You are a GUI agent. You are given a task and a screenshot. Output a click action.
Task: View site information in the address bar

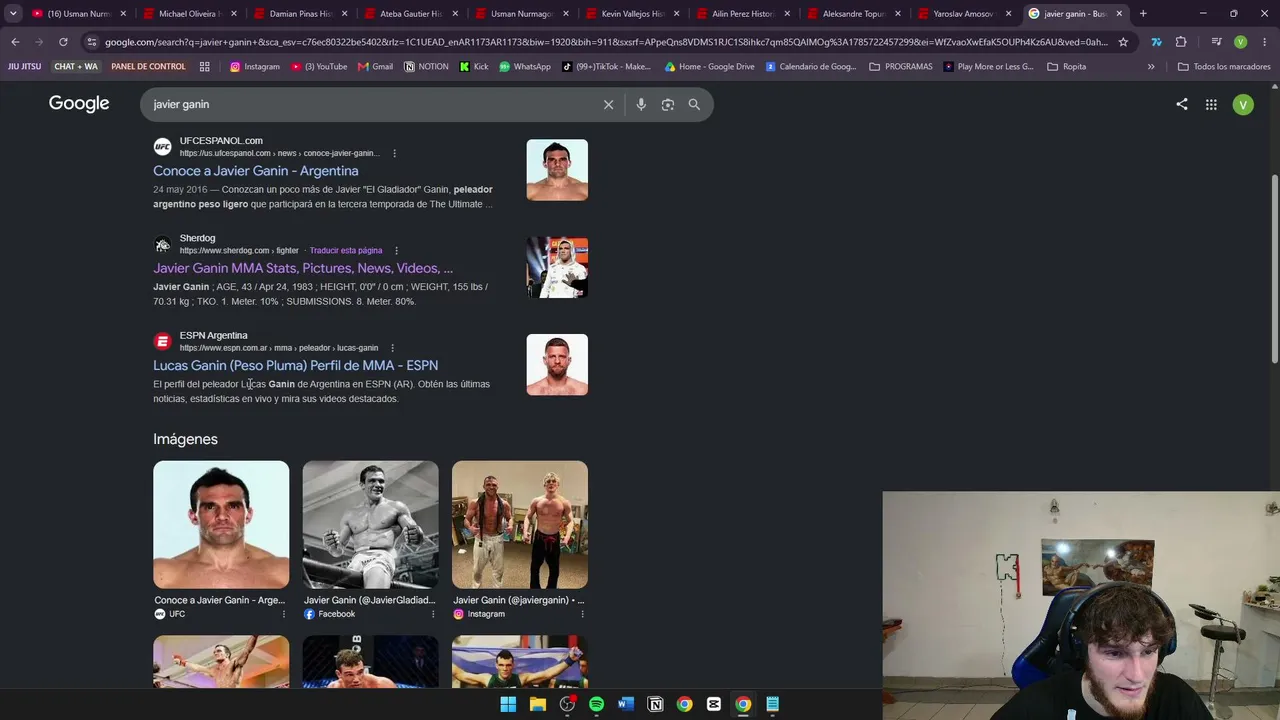pos(92,42)
